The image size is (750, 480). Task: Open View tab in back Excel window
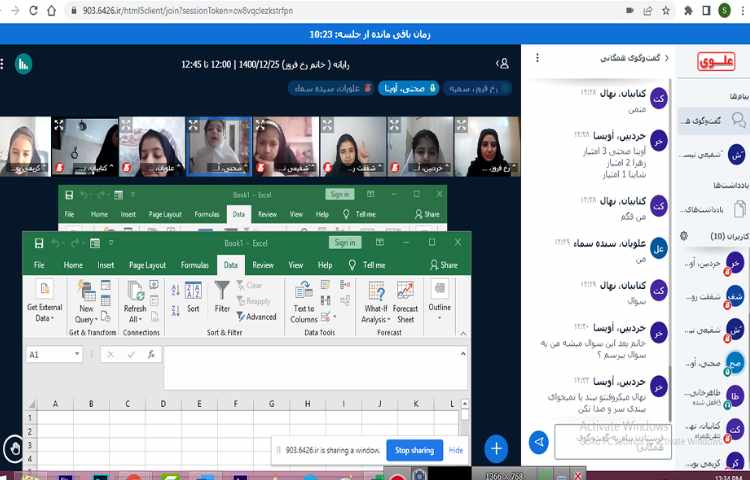[x=296, y=214]
